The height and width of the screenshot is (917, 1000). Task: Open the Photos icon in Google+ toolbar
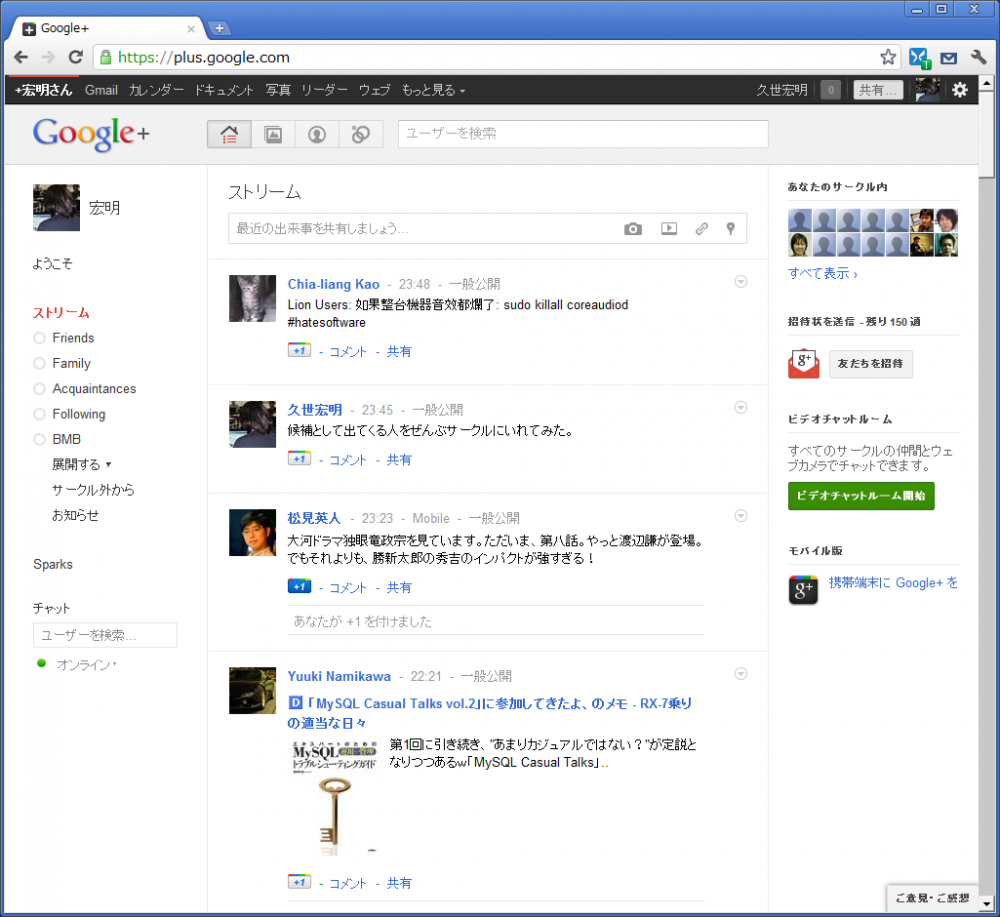[x=274, y=135]
